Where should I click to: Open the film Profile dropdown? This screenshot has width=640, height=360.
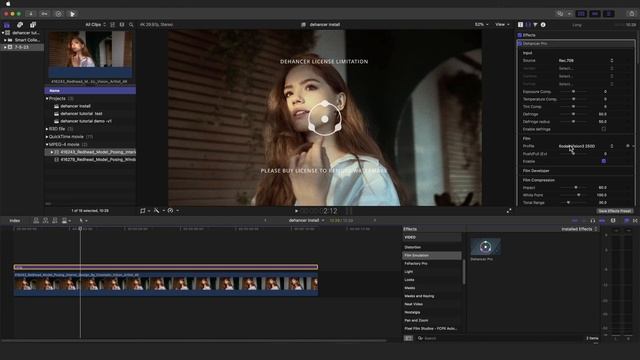point(586,146)
